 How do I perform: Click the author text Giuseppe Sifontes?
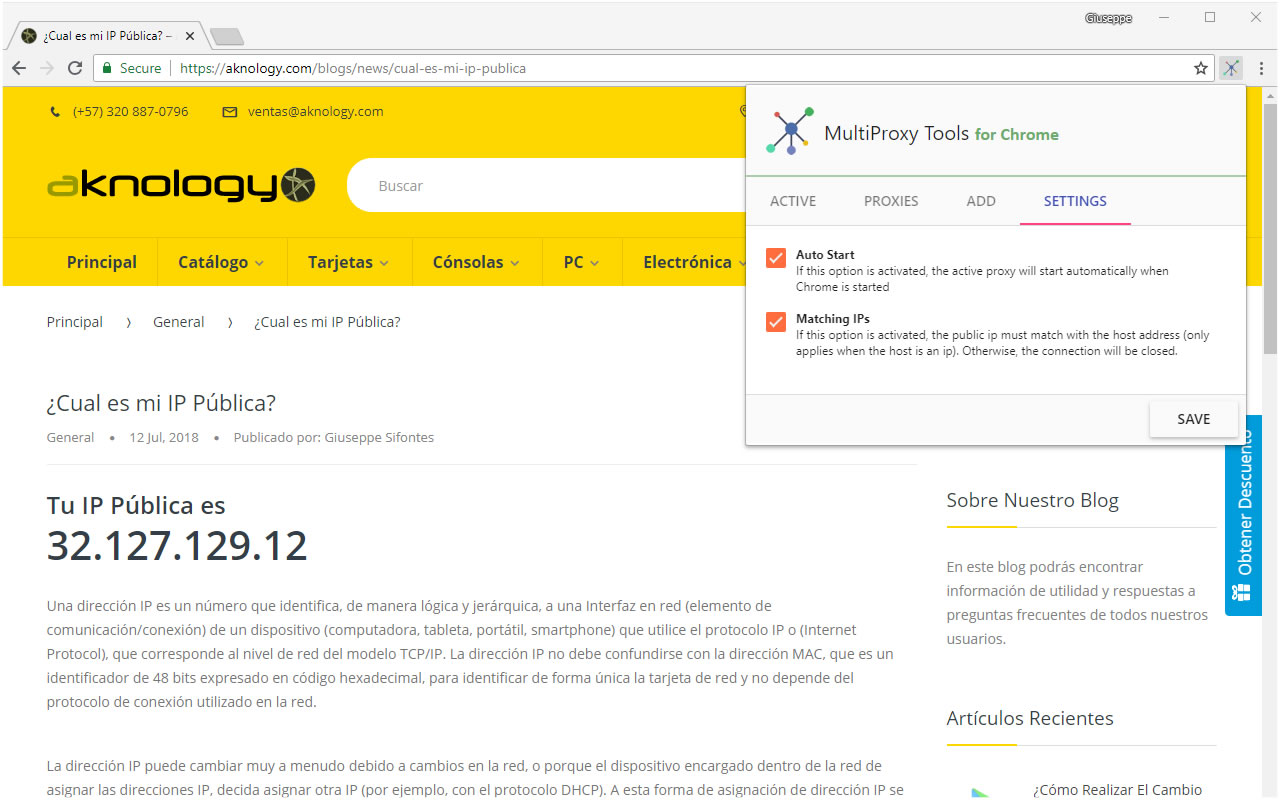[379, 437]
